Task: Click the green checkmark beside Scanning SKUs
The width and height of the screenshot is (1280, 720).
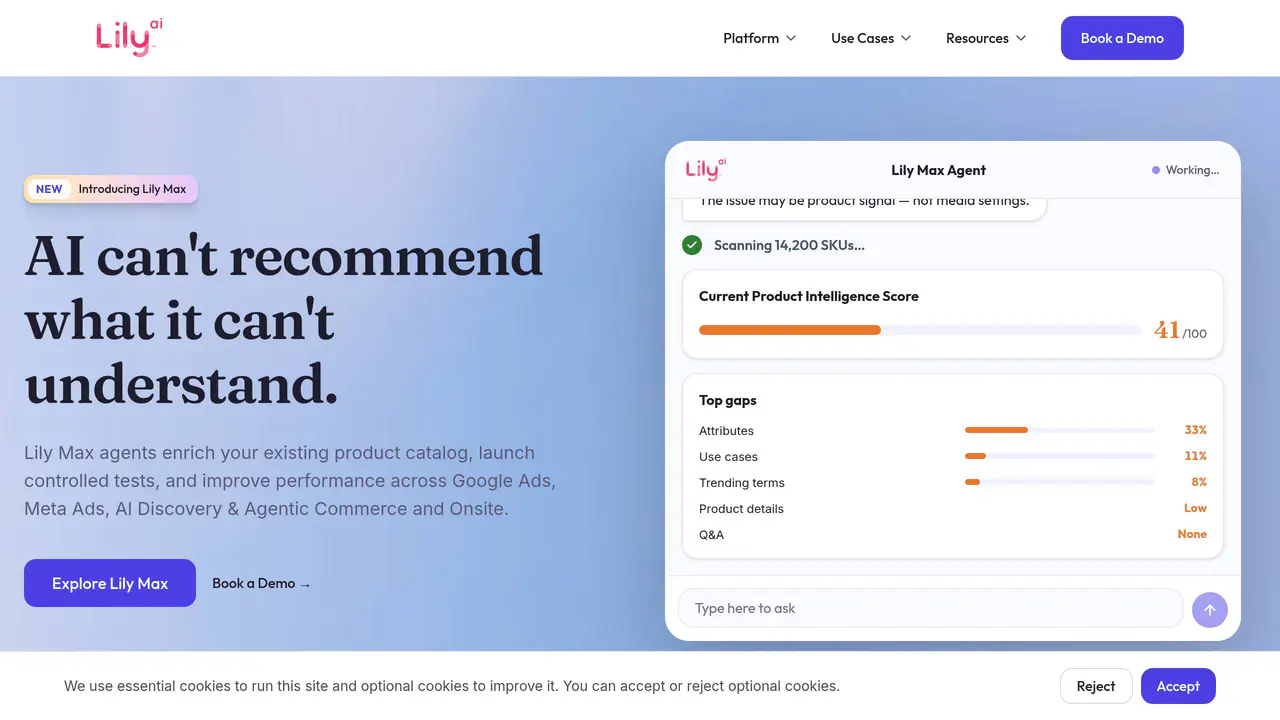Action: coord(692,245)
